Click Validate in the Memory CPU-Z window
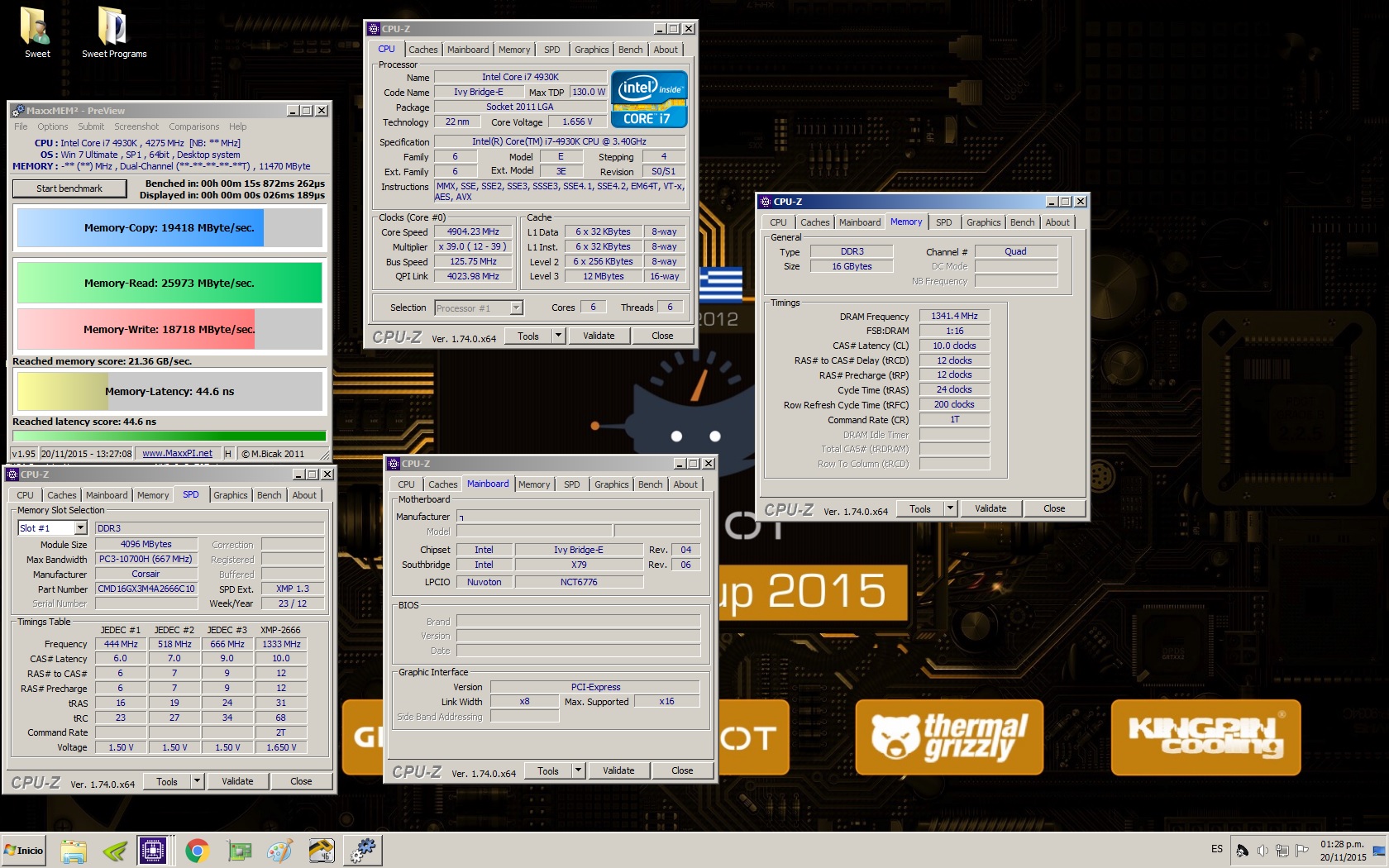 pyautogui.click(x=990, y=508)
